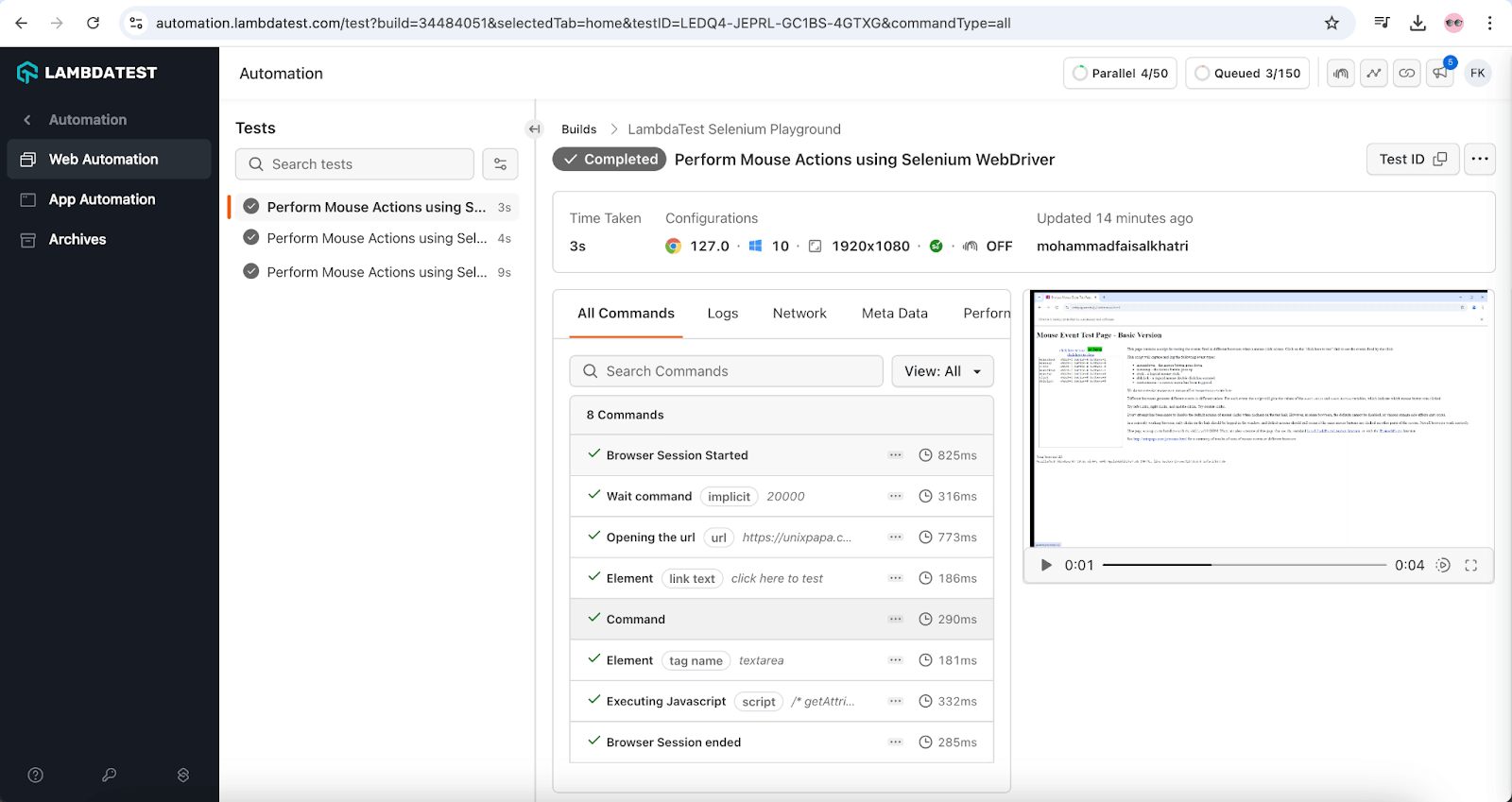
Task: Click browser back button
Action: [22, 23]
